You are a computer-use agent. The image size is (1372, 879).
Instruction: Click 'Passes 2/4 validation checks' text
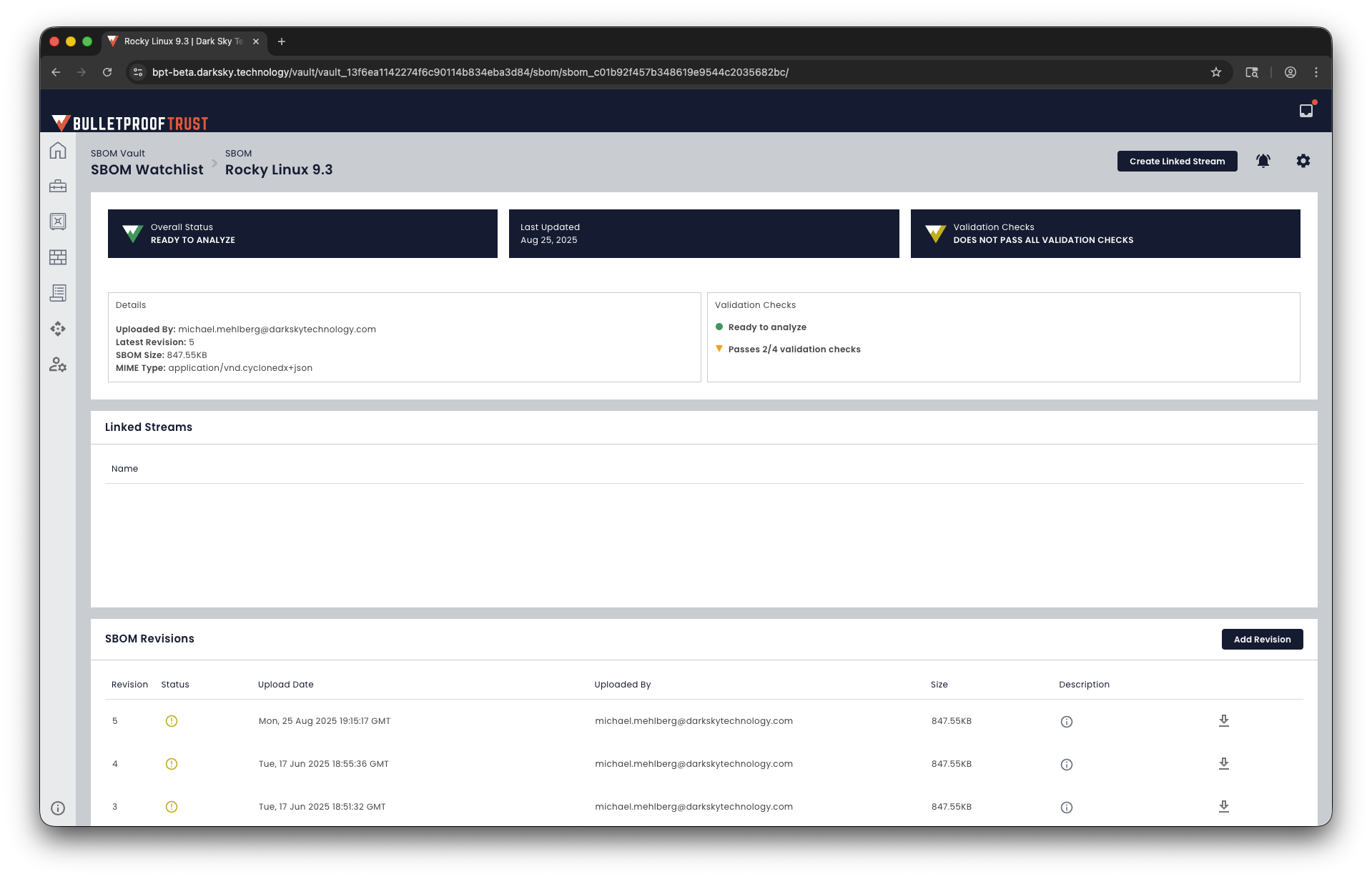(794, 349)
